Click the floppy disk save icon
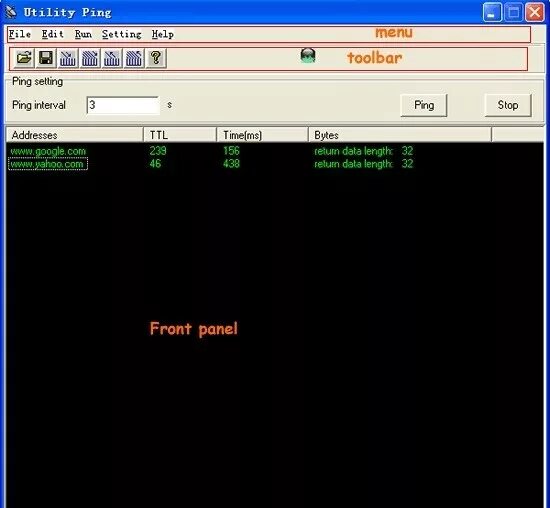This screenshot has width=550, height=508. tap(46, 58)
